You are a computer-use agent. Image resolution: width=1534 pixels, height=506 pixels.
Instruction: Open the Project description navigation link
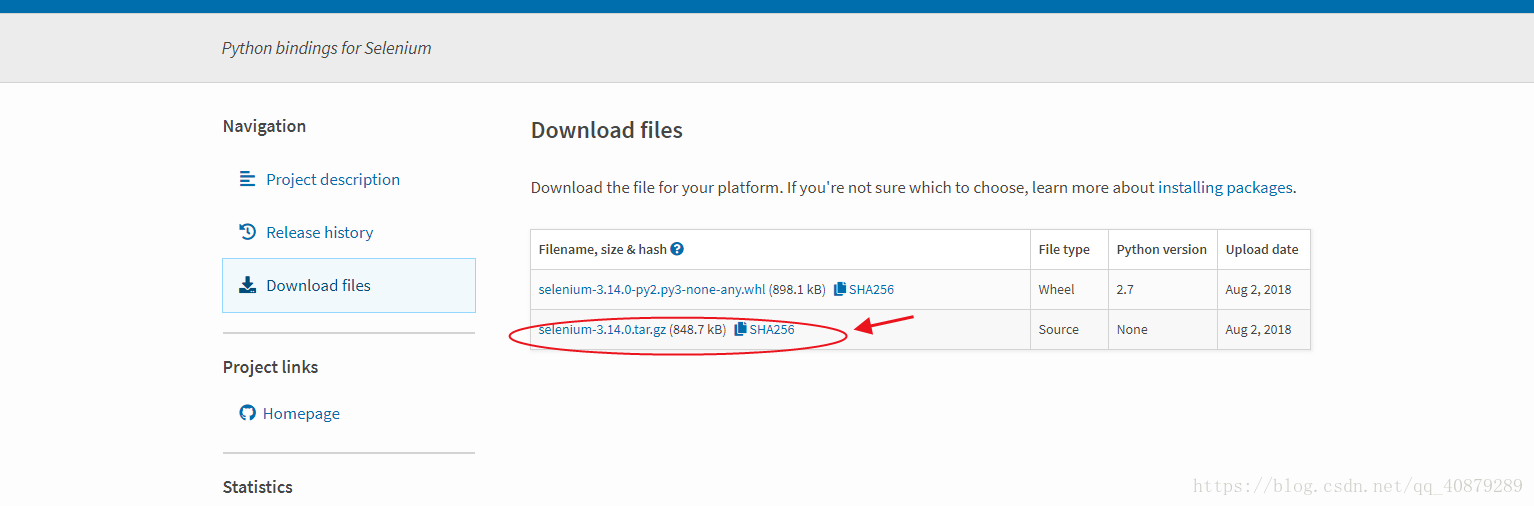click(x=332, y=180)
